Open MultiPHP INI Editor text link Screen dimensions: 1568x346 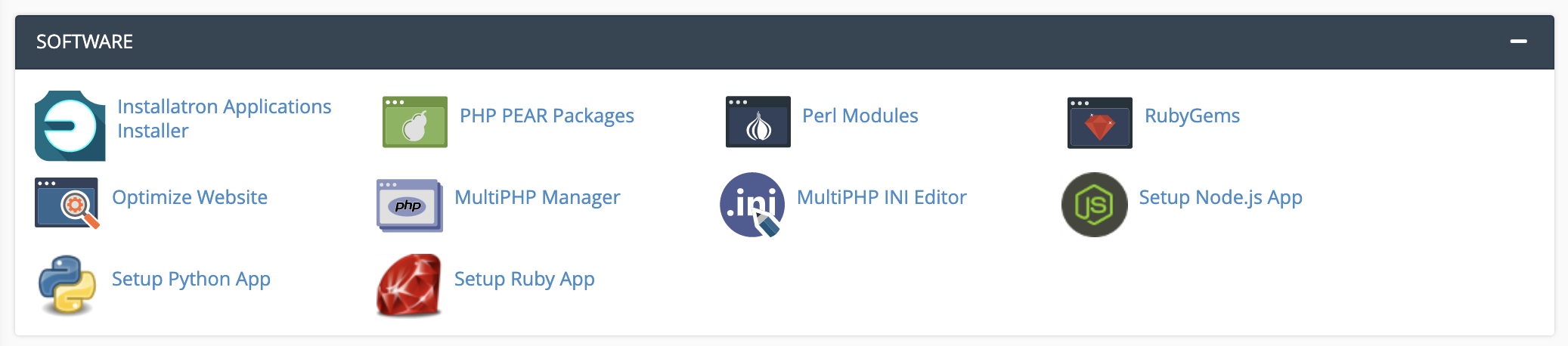point(882,197)
